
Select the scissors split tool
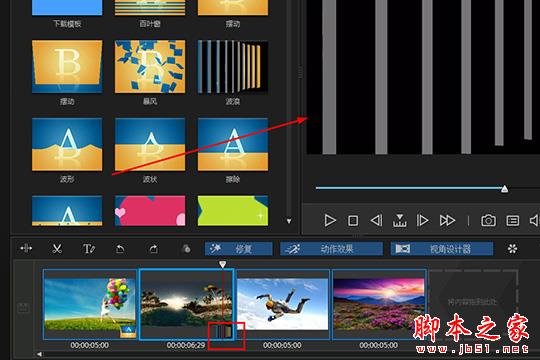tap(57, 249)
